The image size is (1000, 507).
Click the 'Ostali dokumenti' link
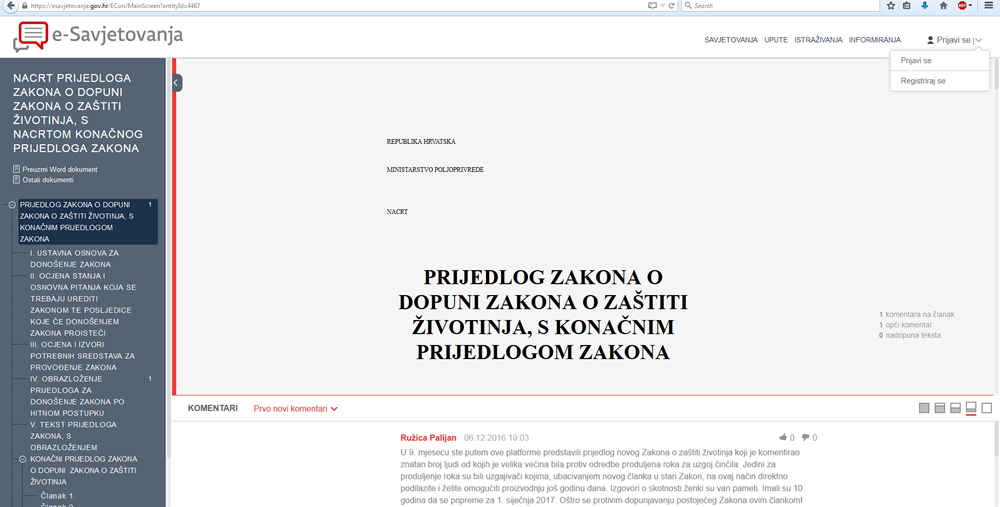click(48, 180)
